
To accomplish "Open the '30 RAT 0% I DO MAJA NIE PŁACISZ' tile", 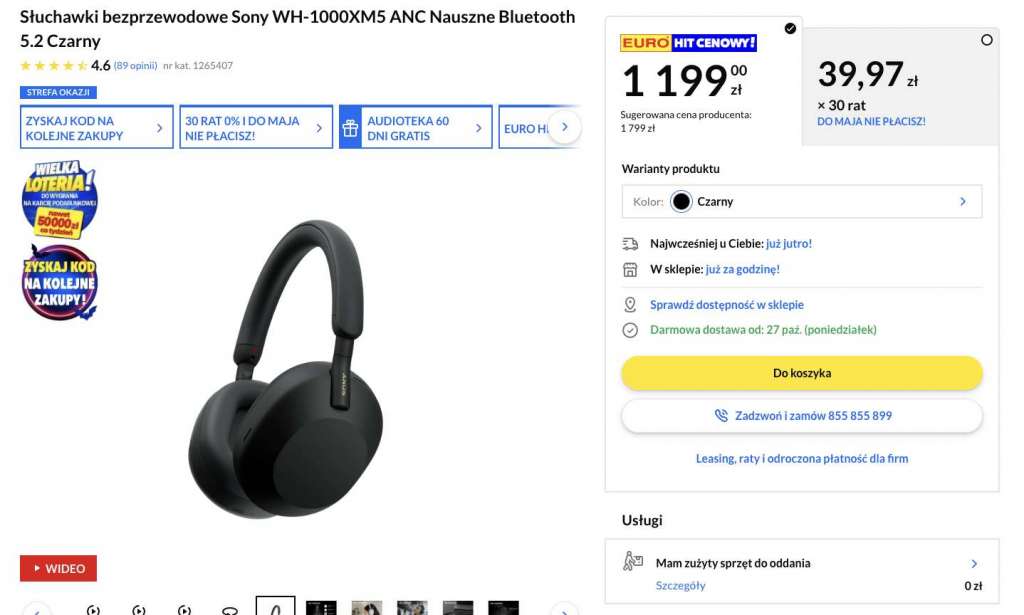I will pos(254,127).
